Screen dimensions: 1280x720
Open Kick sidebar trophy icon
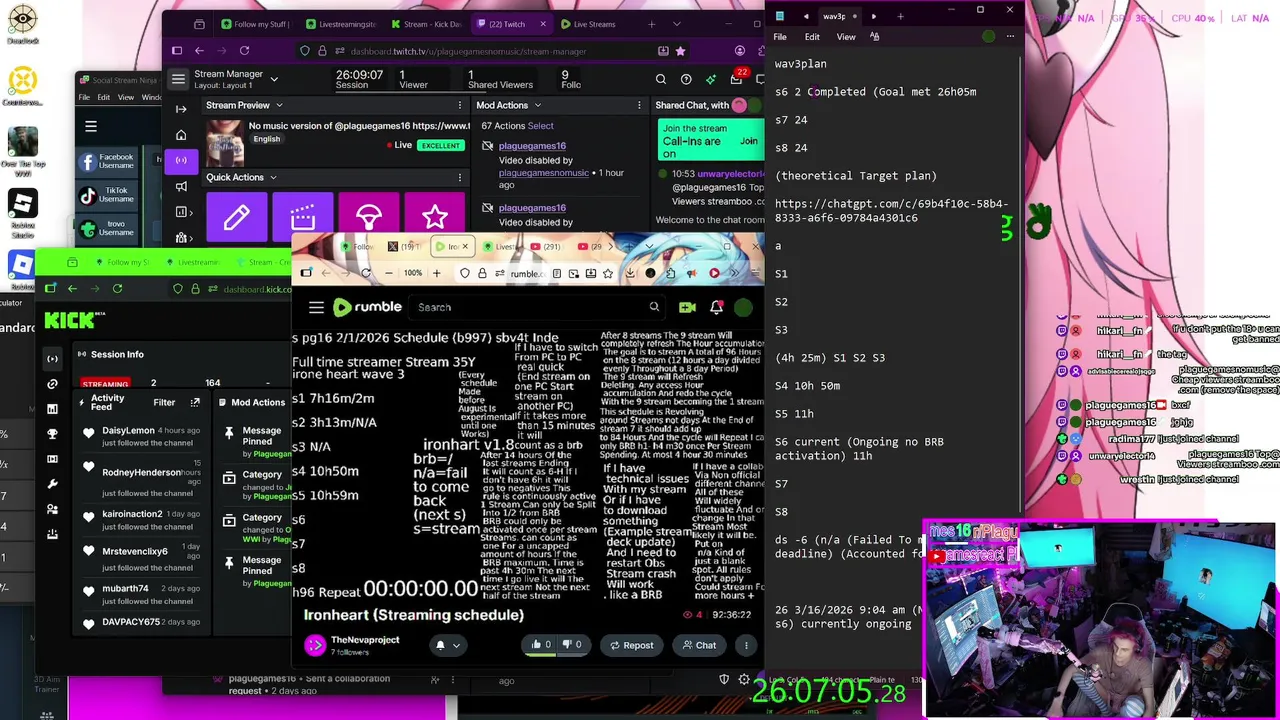[x=52, y=434]
